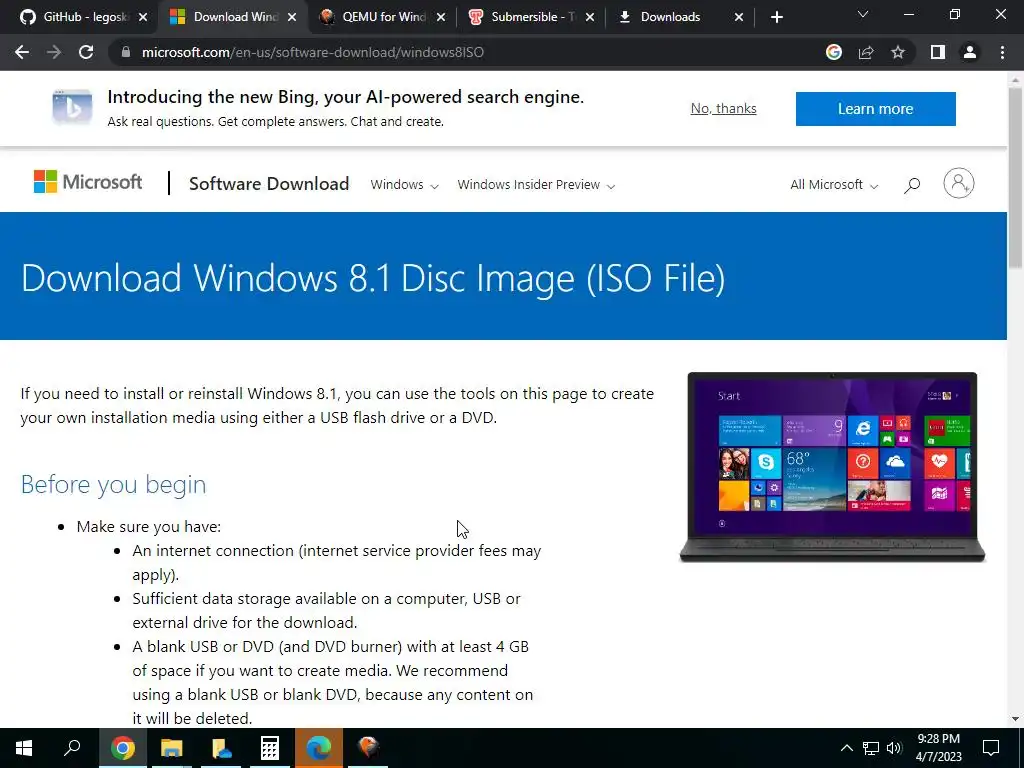Screen dimensions: 1024x768
Task: Open the network tray icon
Action: (x=871, y=748)
